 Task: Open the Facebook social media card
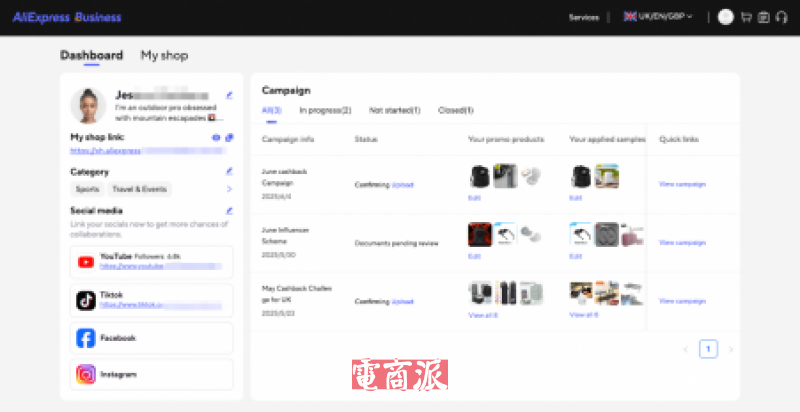pyautogui.click(x=151, y=338)
